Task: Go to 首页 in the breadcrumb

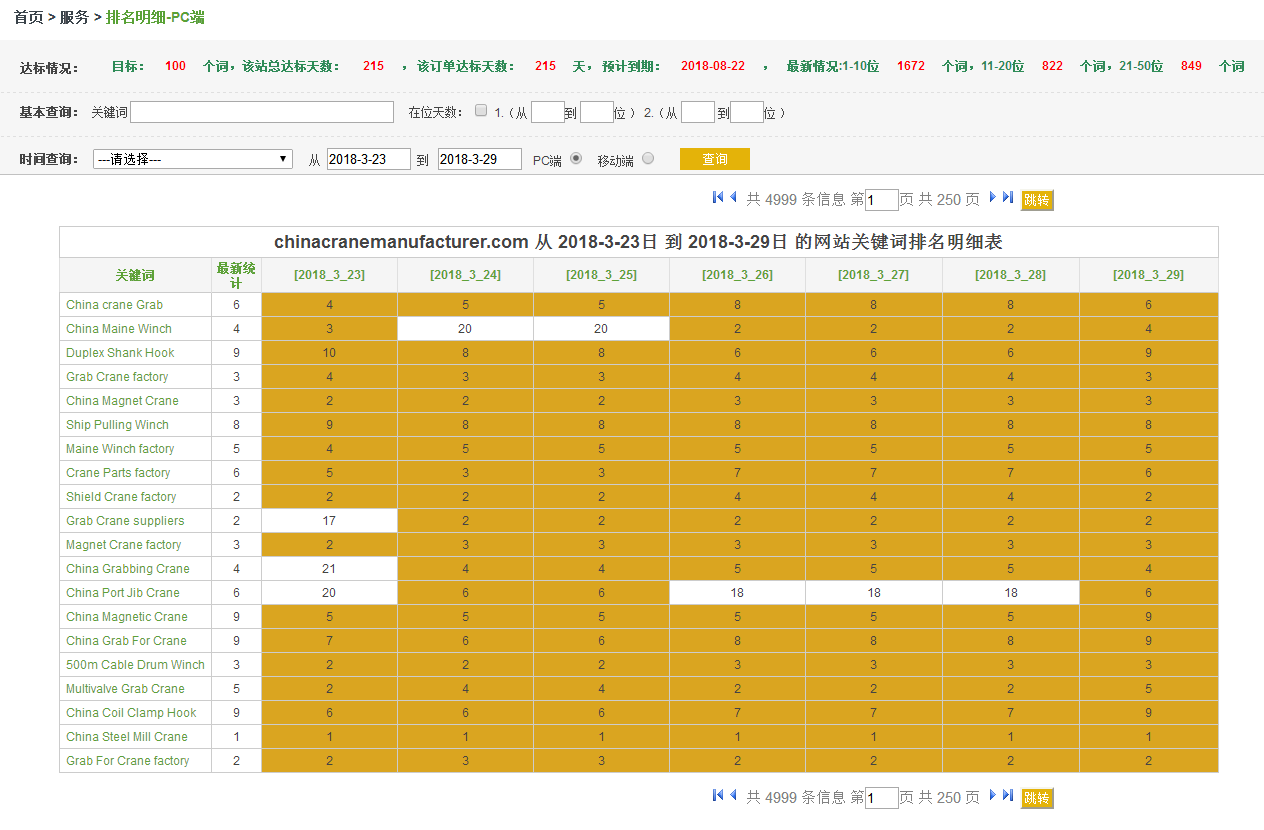Action: tap(28, 17)
